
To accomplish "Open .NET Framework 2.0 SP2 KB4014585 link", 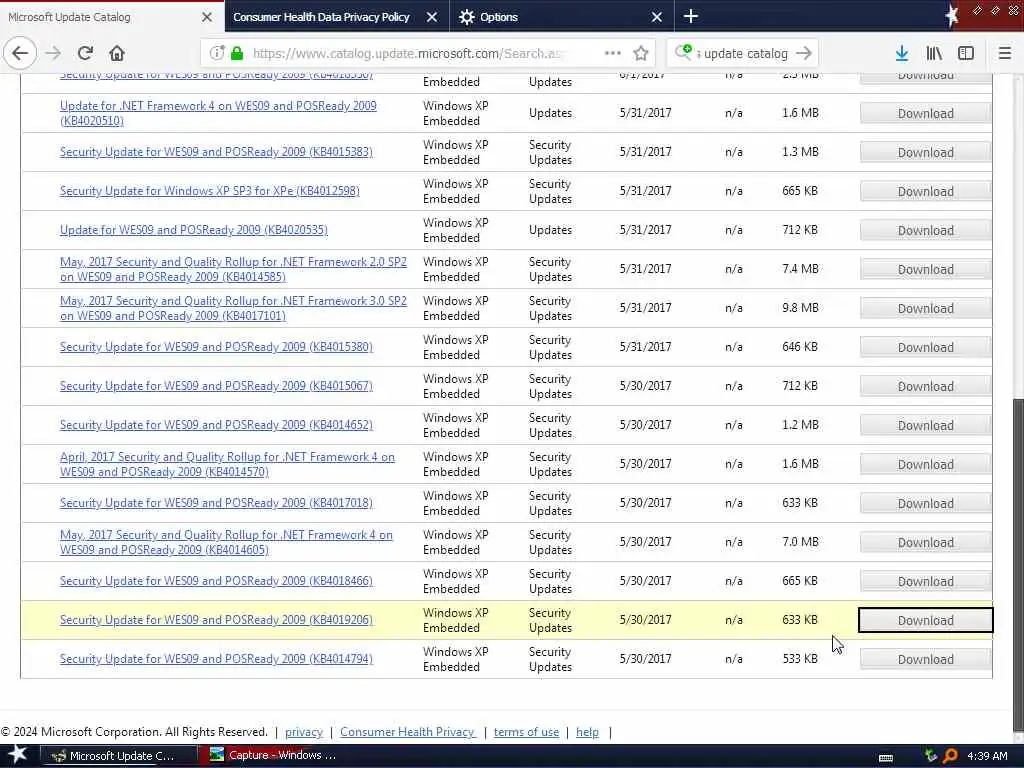I will click(x=233, y=269).
